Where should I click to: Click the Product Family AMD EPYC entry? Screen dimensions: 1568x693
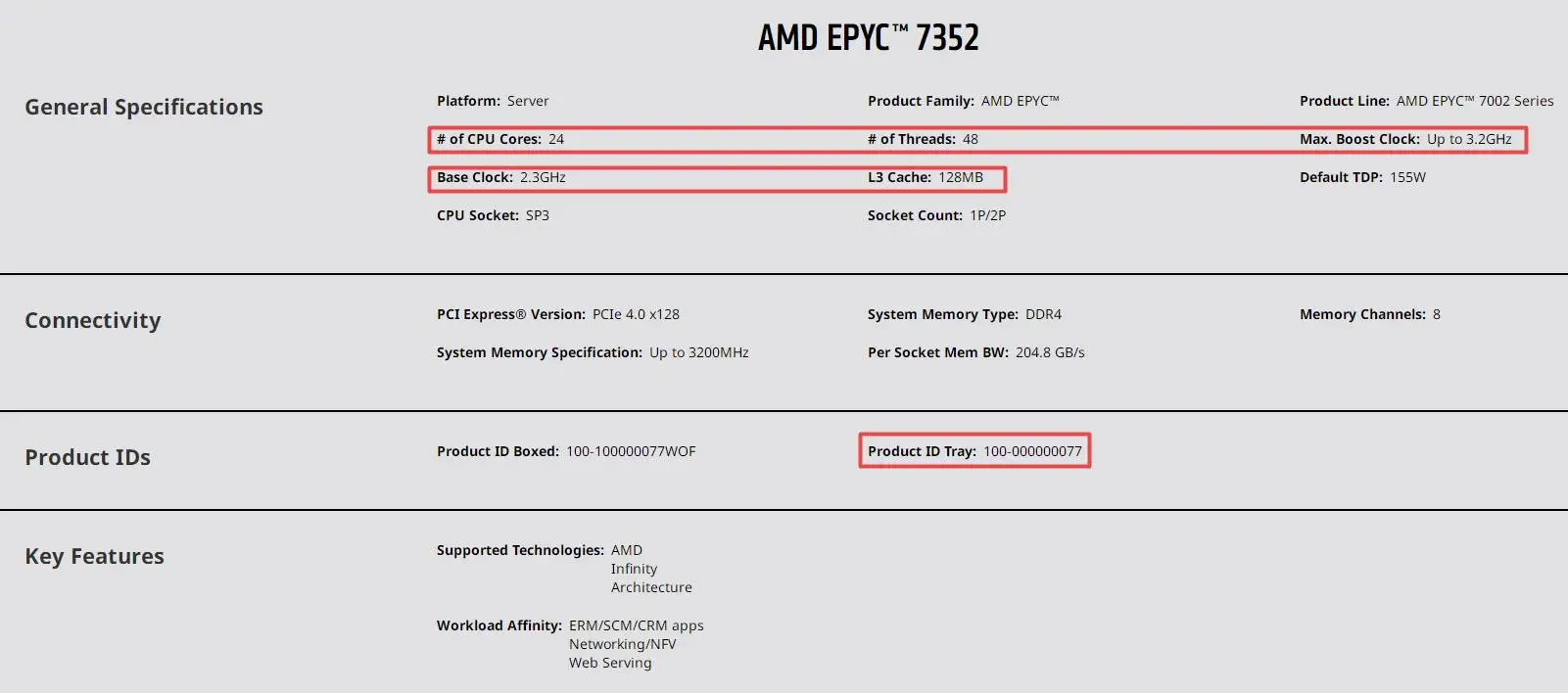pyautogui.click(x=963, y=101)
